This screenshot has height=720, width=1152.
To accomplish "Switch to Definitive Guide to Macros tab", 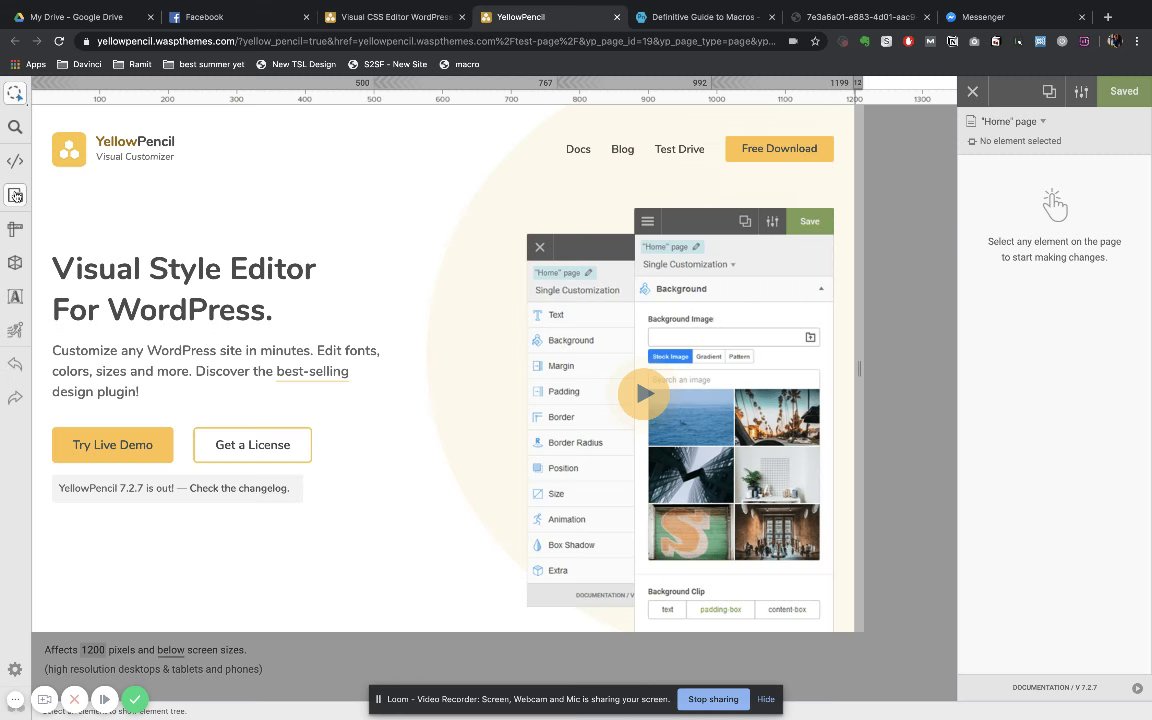I will pos(706,17).
